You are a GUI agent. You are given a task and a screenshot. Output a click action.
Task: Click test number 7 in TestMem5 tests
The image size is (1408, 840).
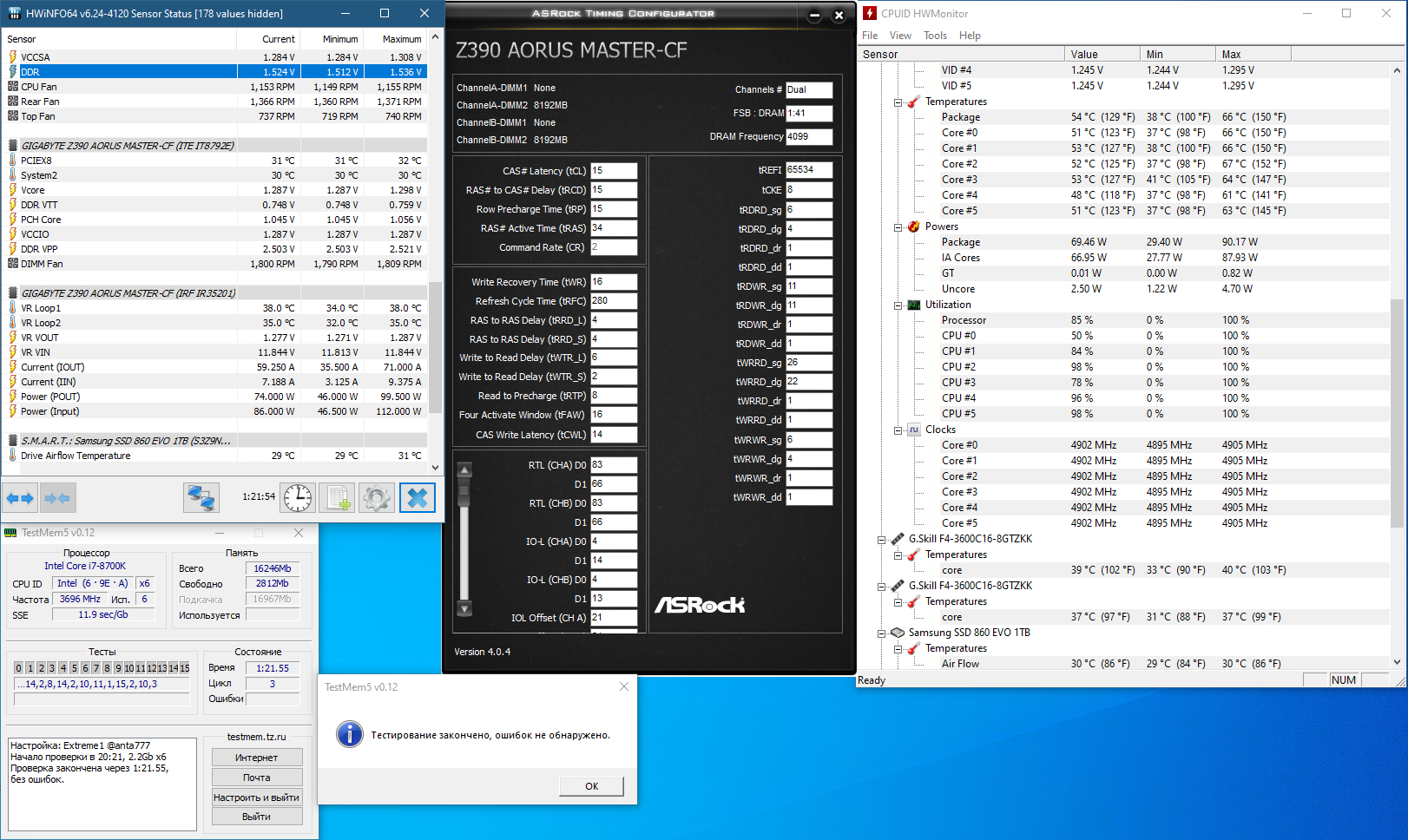(96, 668)
